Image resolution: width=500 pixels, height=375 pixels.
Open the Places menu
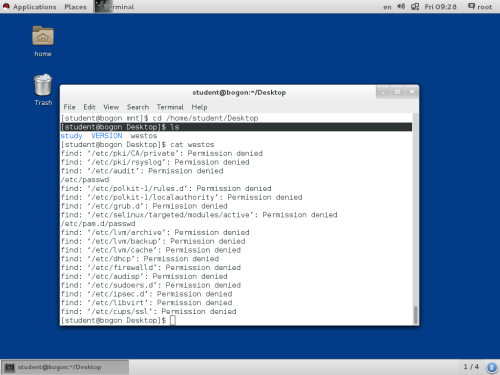[x=75, y=7]
